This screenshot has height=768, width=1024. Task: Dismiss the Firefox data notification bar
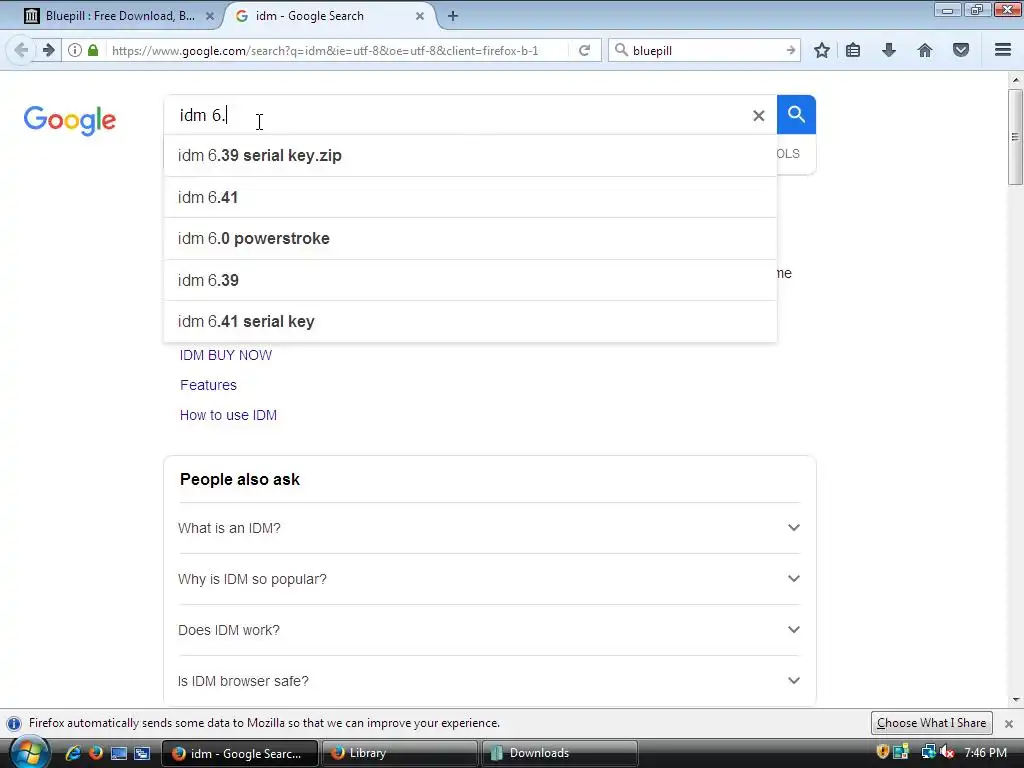(x=1009, y=724)
